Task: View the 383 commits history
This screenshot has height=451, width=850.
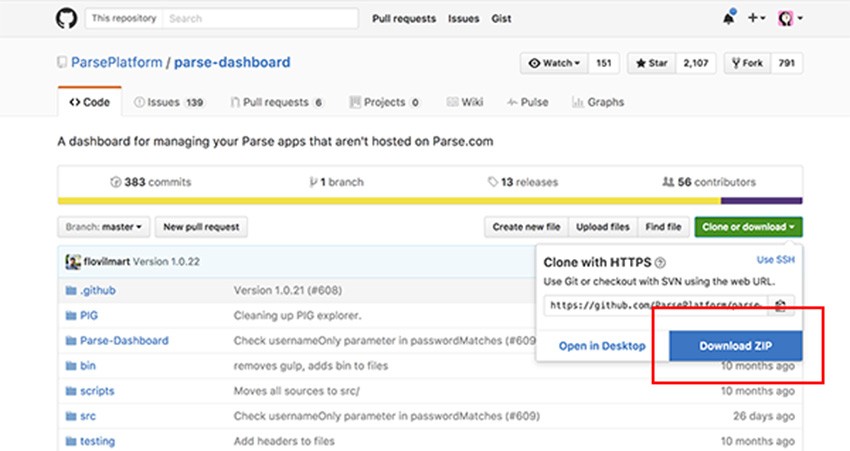Action: 151,182
